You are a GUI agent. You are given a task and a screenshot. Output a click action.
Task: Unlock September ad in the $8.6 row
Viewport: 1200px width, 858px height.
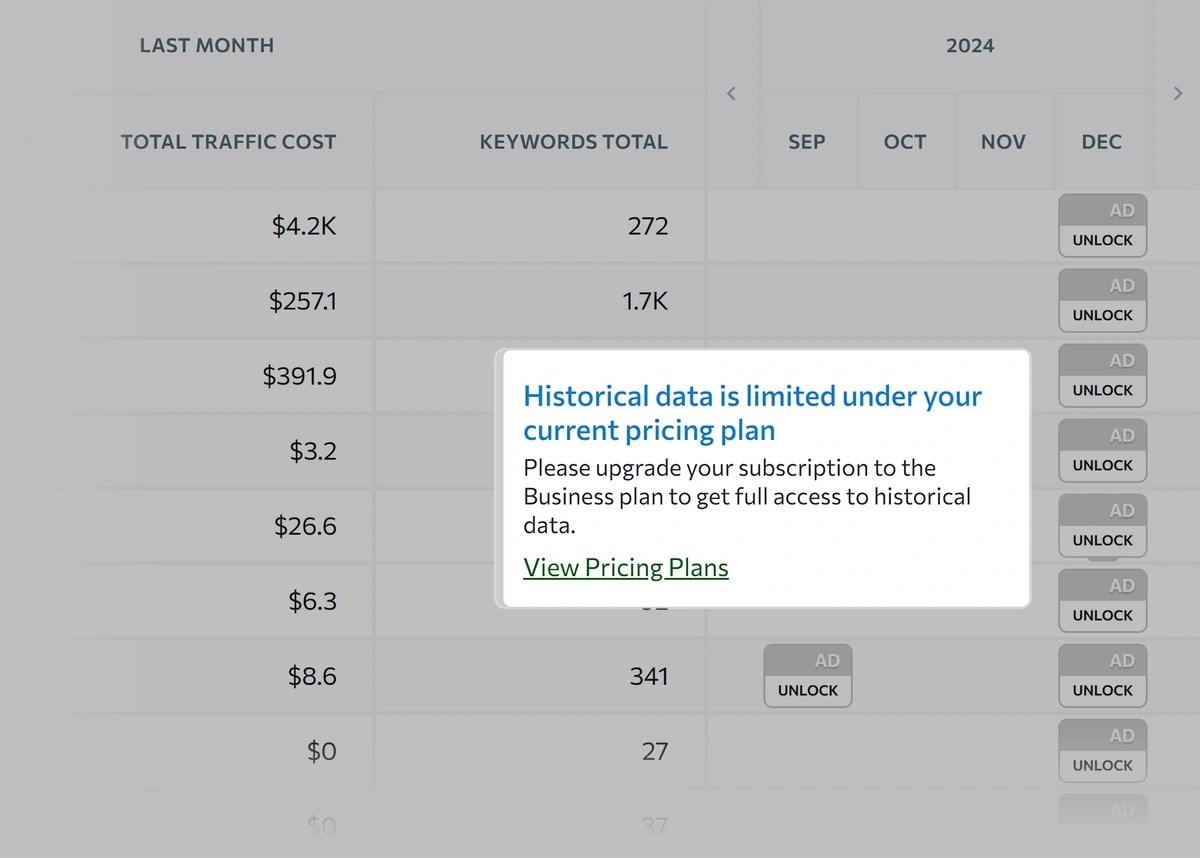[808, 690]
